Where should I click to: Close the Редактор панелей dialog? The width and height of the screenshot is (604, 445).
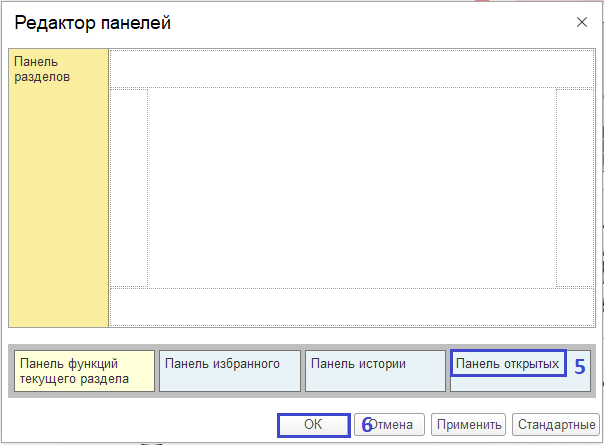(582, 22)
